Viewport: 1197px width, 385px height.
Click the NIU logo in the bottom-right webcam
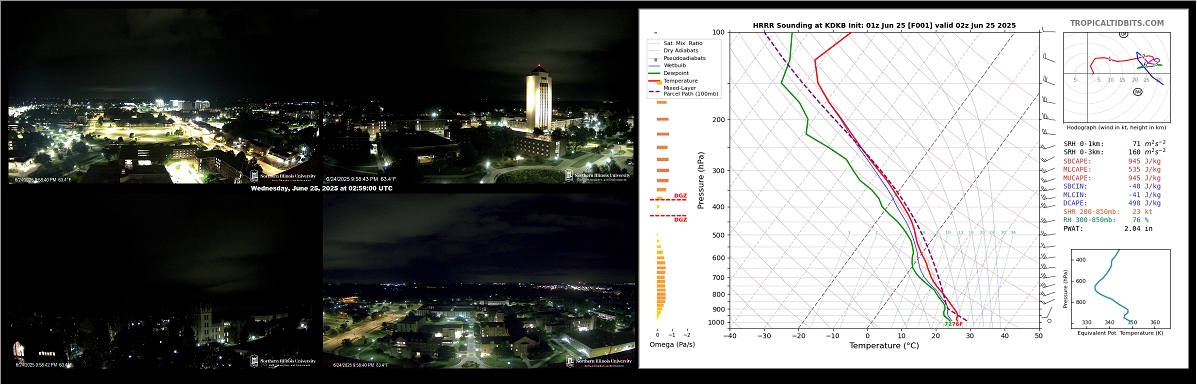click(600, 361)
